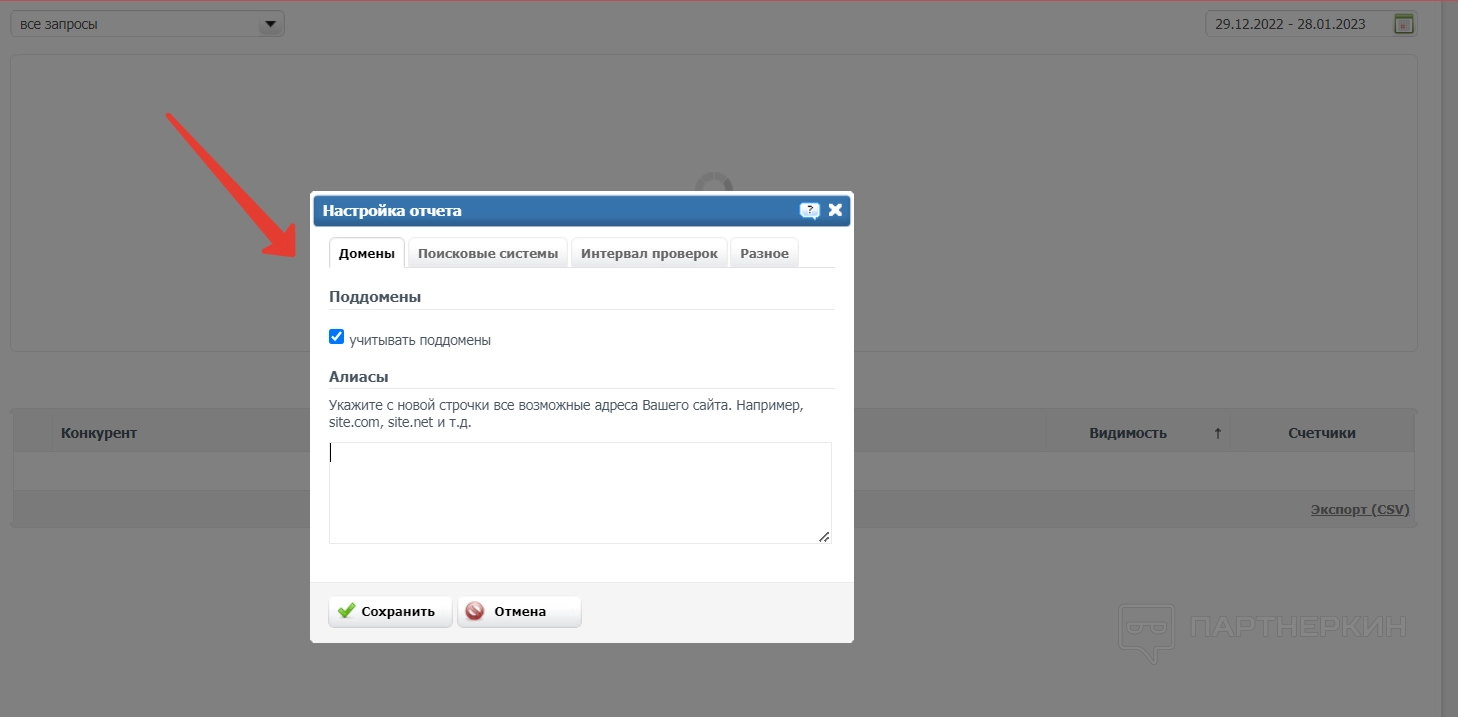1458x717 pixels.
Task: Open the calendar date picker icon
Action: (1404, 24)
